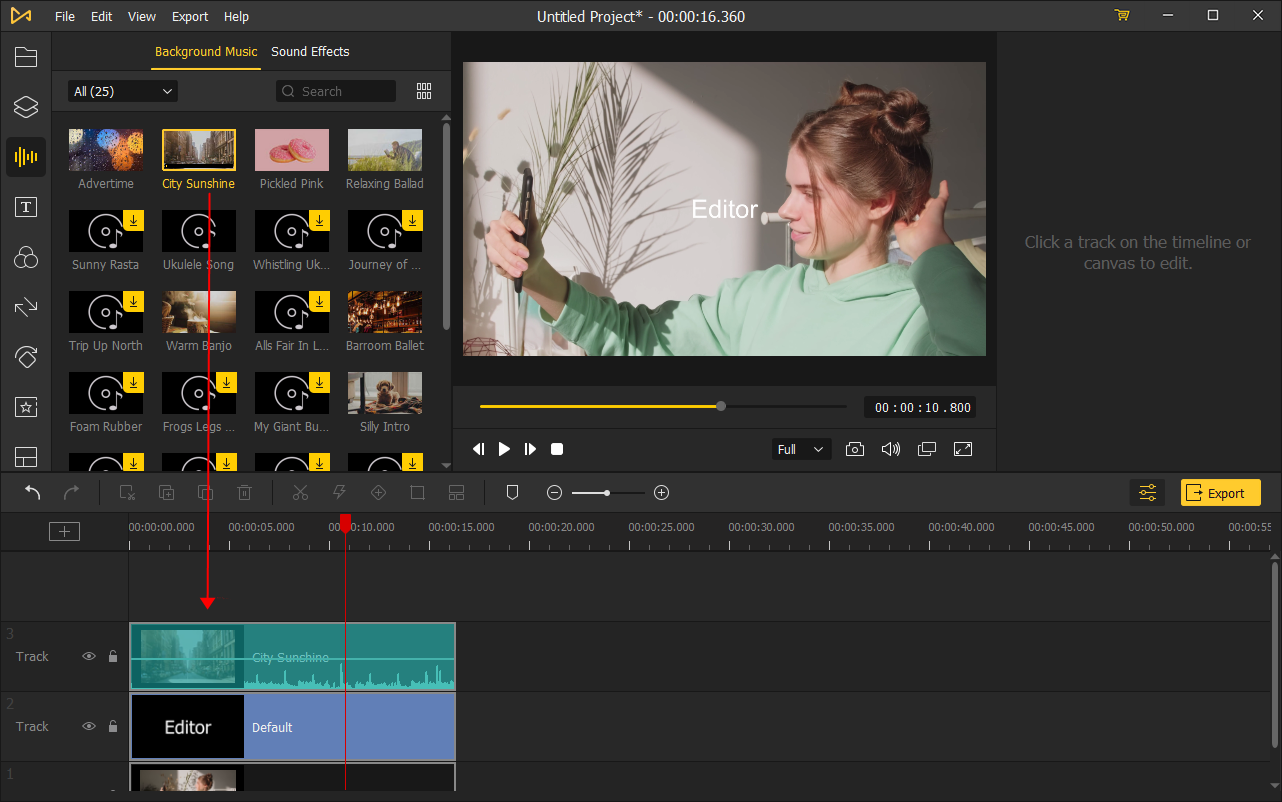Click the split scissors tool
Screen dimensions: 1282x802
coord(300,492)
